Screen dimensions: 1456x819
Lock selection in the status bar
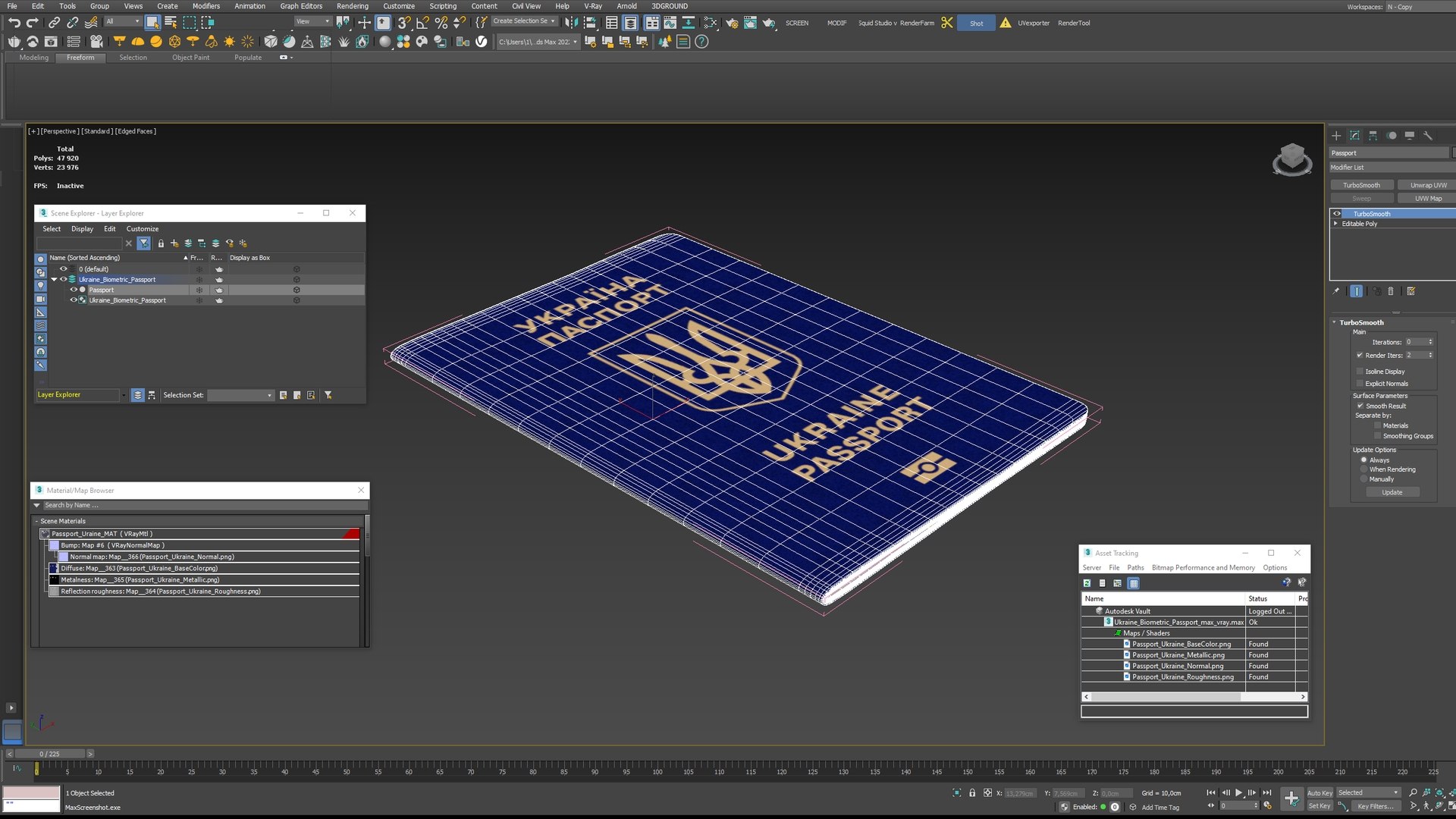(x=972, y=793)
